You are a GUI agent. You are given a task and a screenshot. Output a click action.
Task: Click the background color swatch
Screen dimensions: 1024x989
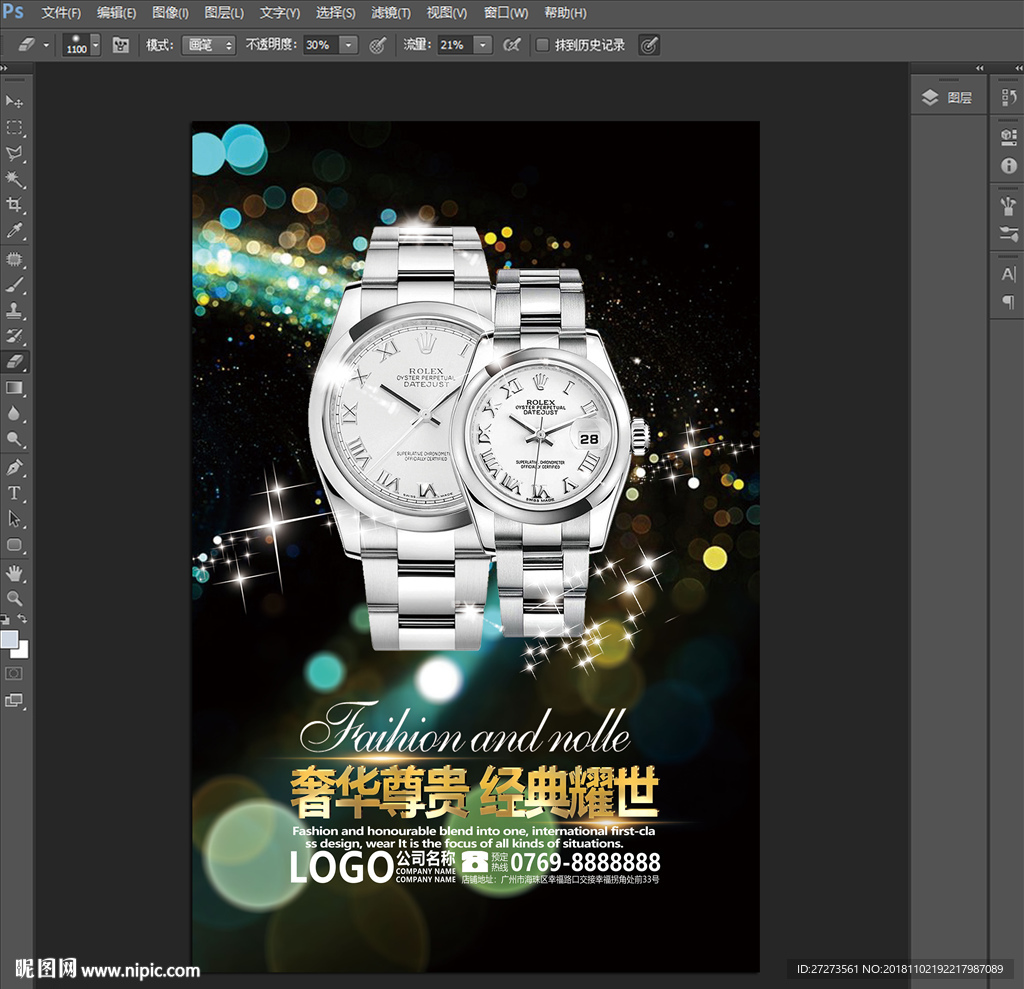tap(24, 651)
